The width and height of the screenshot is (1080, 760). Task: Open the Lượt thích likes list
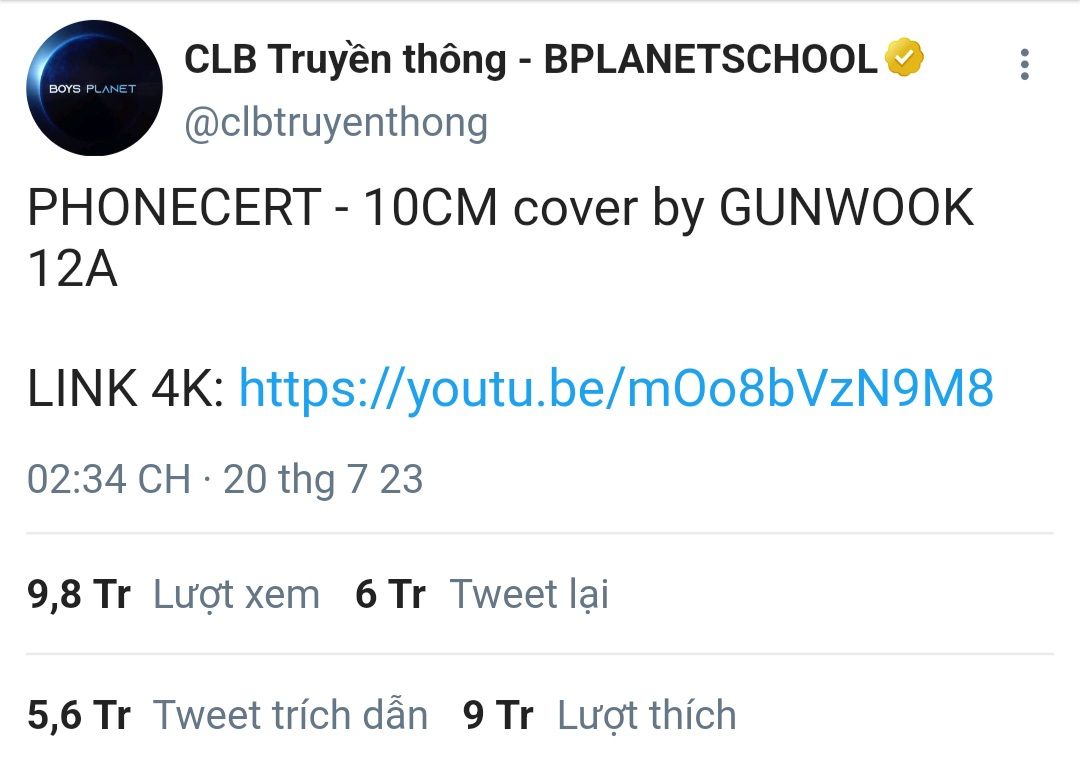click(647, 716)
